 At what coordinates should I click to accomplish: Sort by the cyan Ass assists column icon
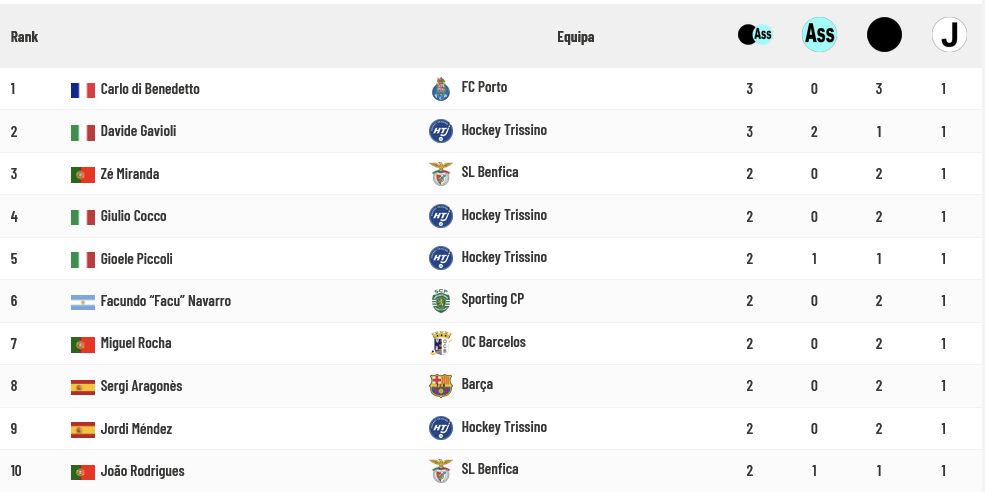[x=819, y=35]
